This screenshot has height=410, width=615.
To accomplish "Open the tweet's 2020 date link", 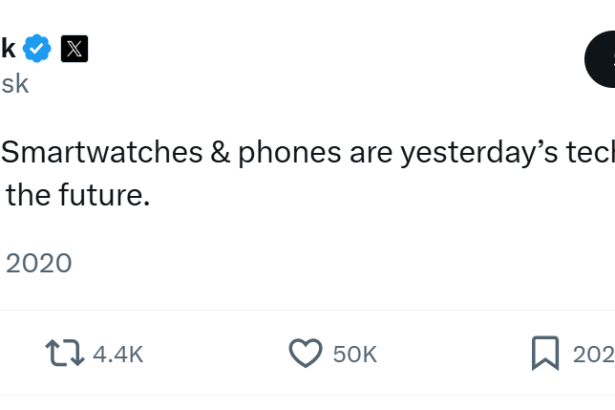I will [x=39, y=263].
